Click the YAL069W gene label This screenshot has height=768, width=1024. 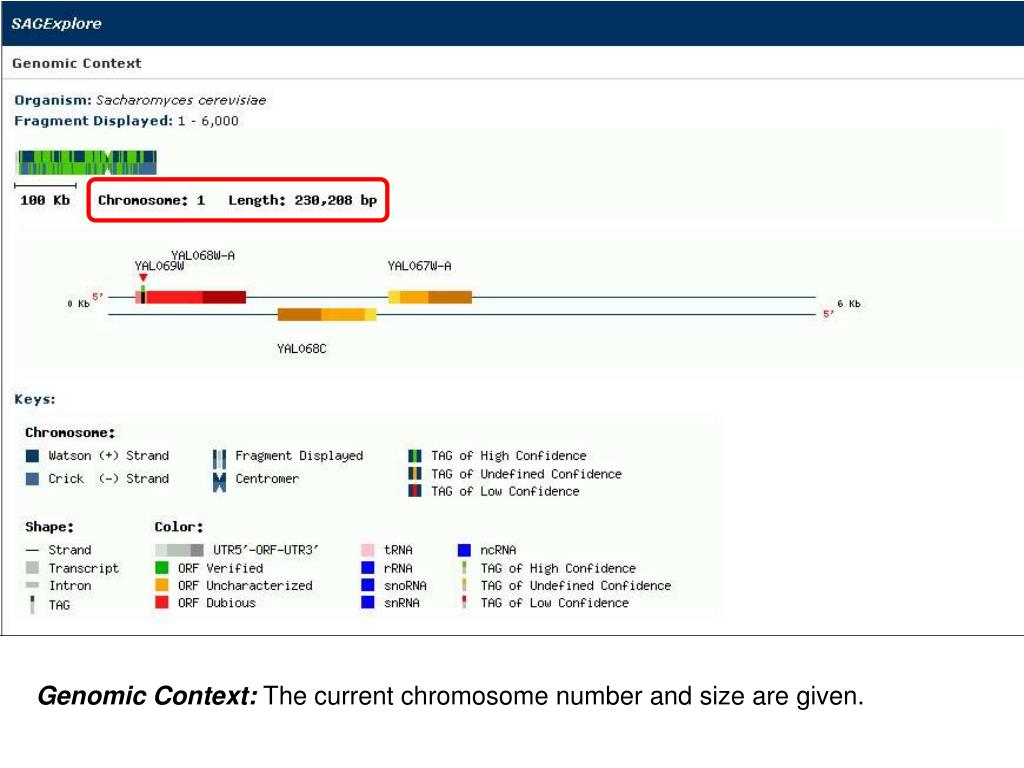159,266
